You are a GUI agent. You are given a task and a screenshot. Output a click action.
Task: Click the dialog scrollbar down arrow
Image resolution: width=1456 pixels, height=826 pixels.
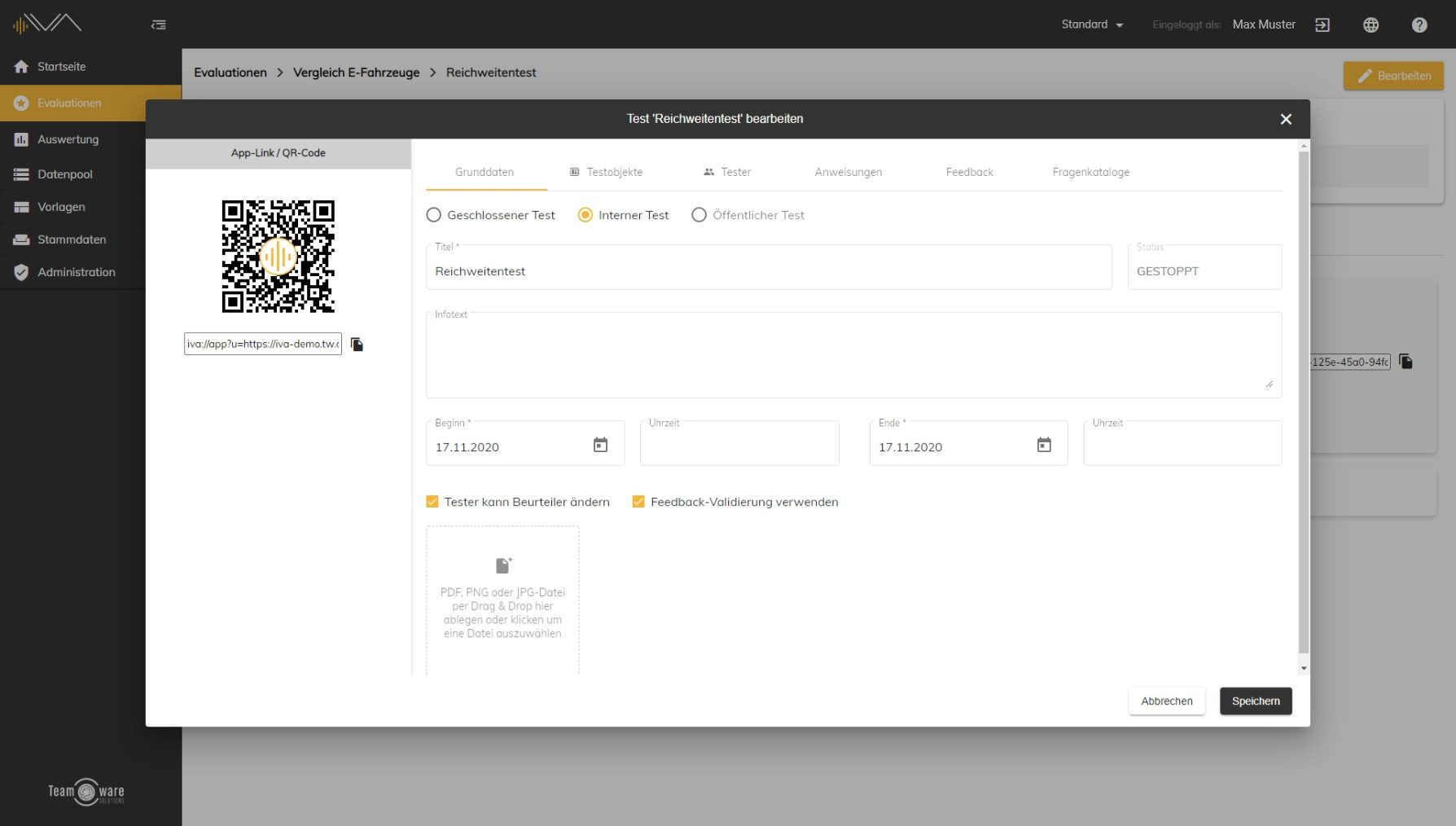click(x=1304, y=668)
